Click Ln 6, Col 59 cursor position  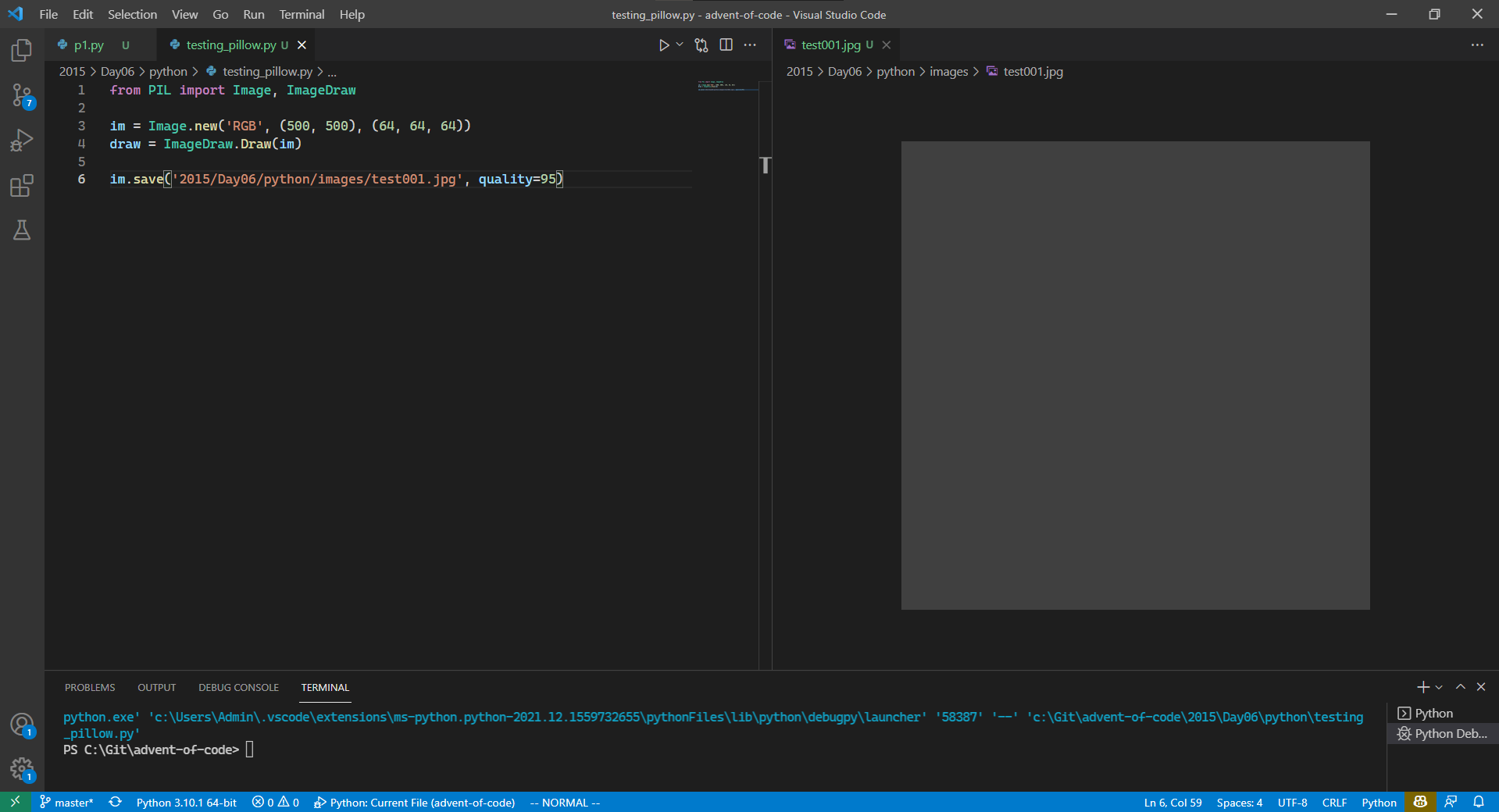click(1172, 803)
